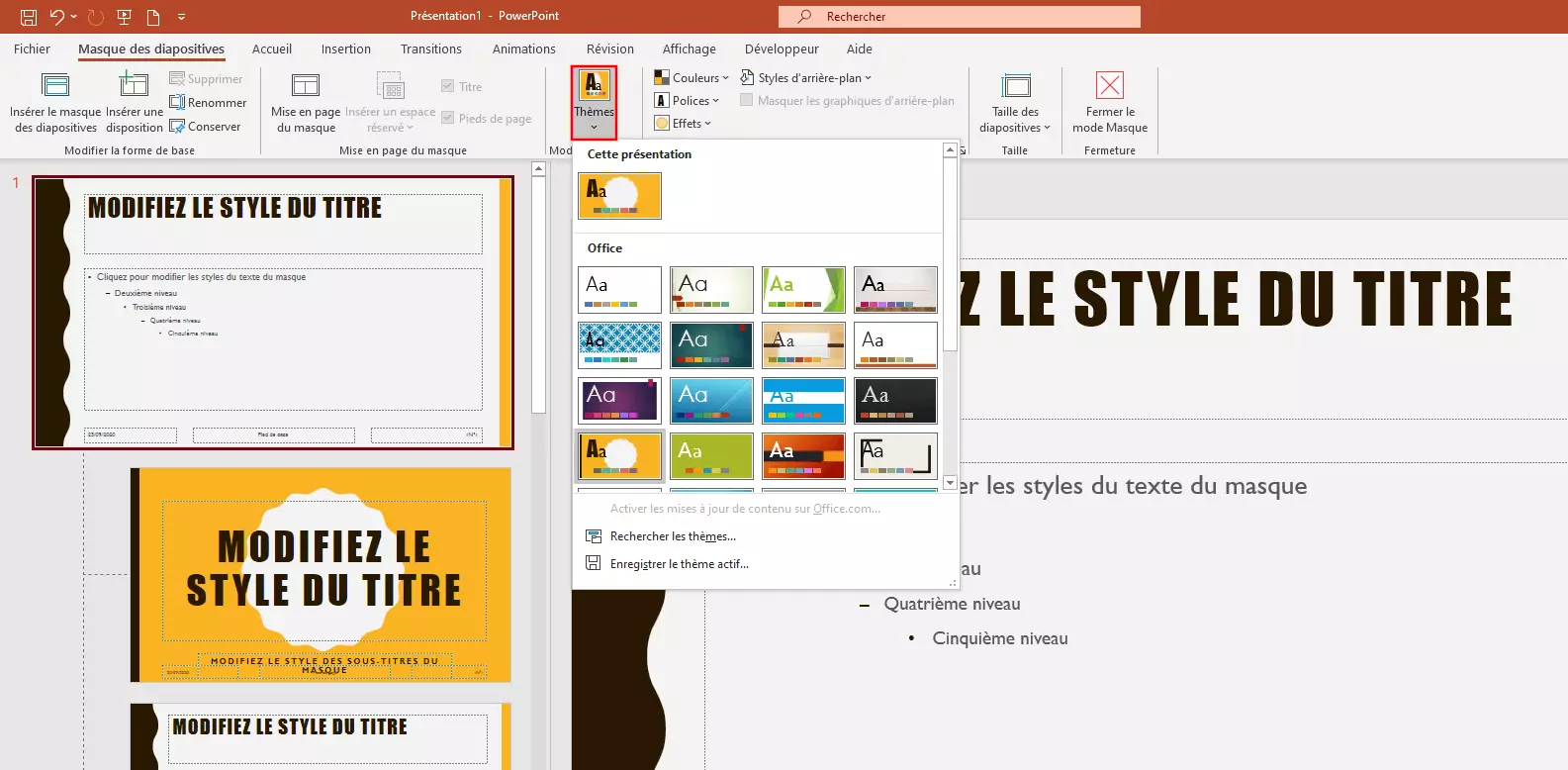Select the green Facet theme thumbnail
1568x770 pixels.
(803, 290)
